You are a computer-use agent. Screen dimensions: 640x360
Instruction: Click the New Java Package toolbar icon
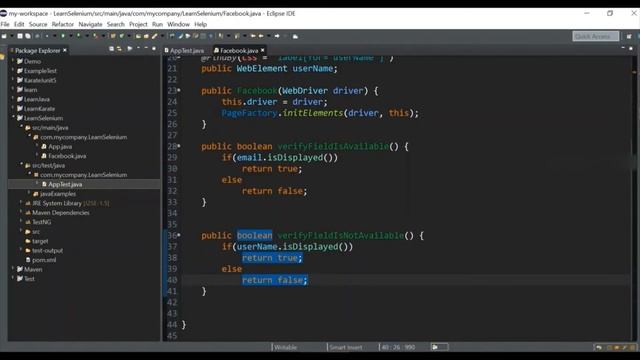pyautogui.click(x=113, y=36)
